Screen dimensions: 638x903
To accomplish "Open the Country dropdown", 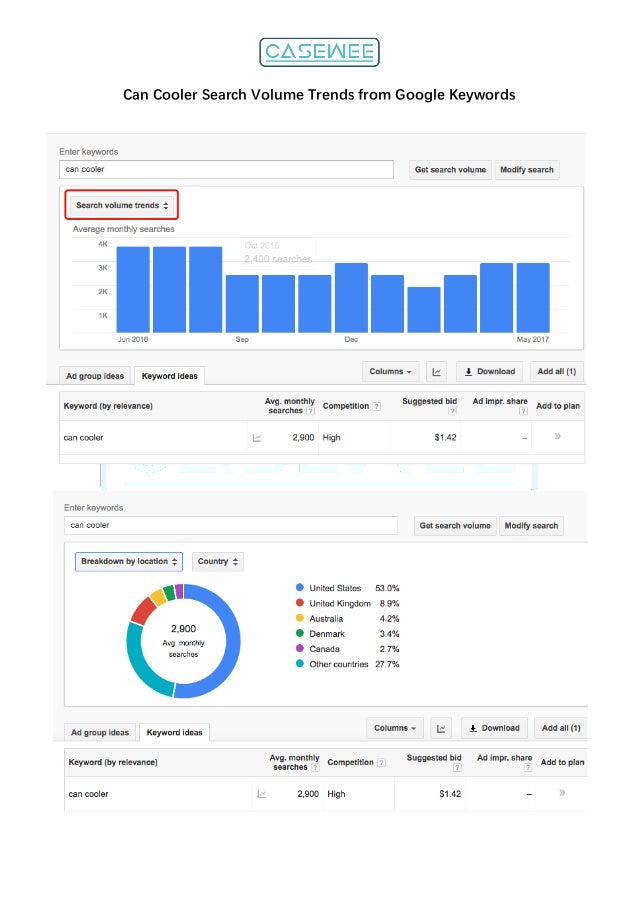I will (x=218, y=561).
